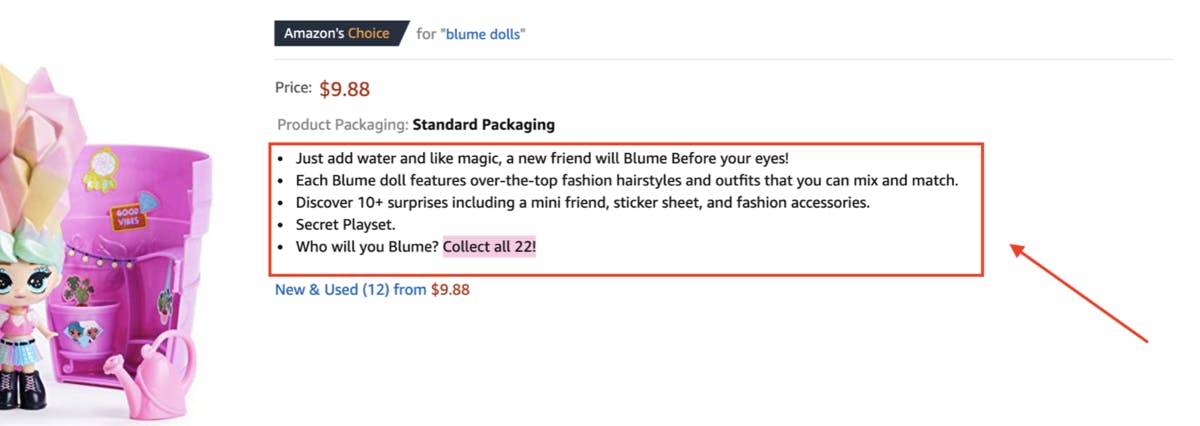This screenshot has height=426, width=1200.
Task: Click the "Who will you Blume?" text
Action: 367,246
